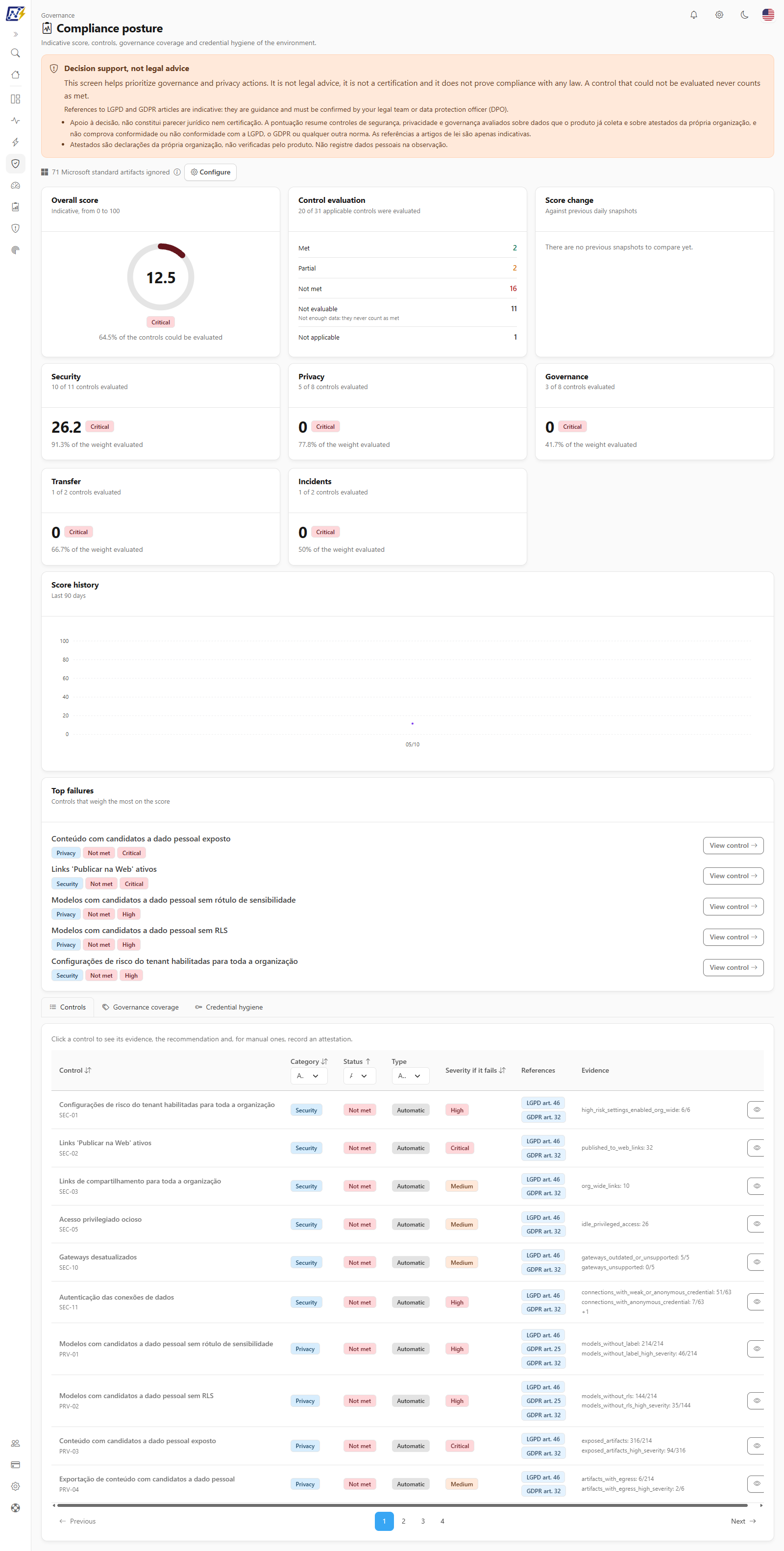784x1551 pixels.
Task: Open the speedometer gauge icon in the sidebar
Action: pyautogui.click(x=16, y=185)
